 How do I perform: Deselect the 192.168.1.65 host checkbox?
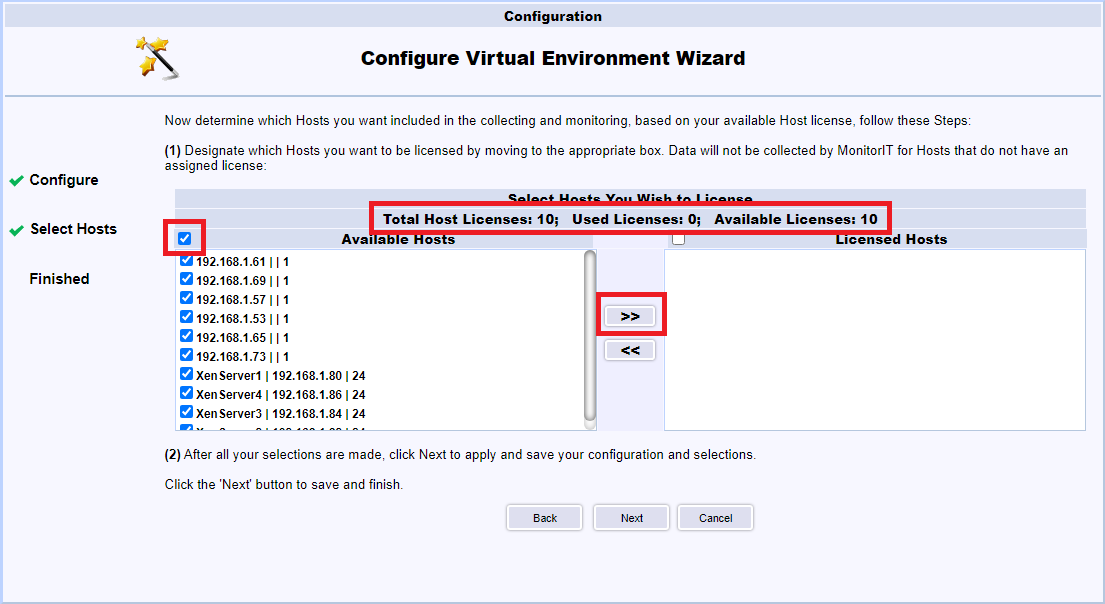[x=186, y=336]
